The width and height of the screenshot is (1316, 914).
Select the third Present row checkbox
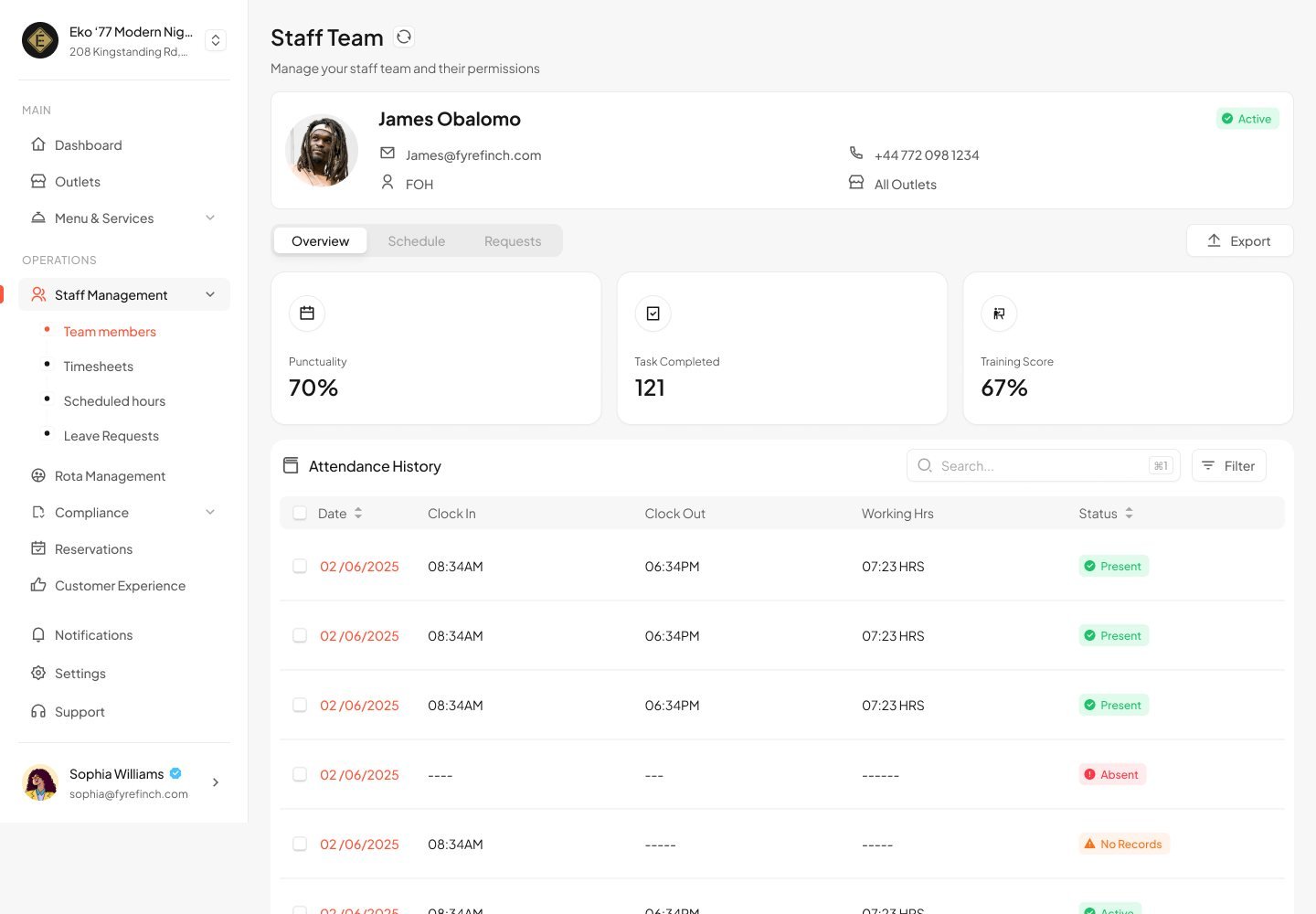point(300,705)
